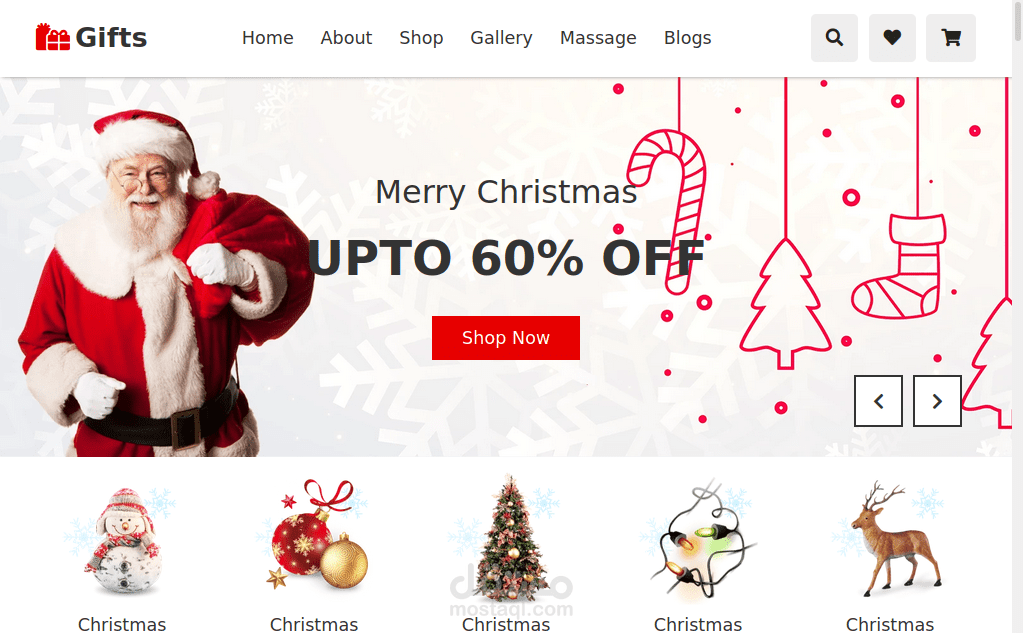Click the red gift box logo icon
The height and width of the screenshot is (633, 1023).
52,37
